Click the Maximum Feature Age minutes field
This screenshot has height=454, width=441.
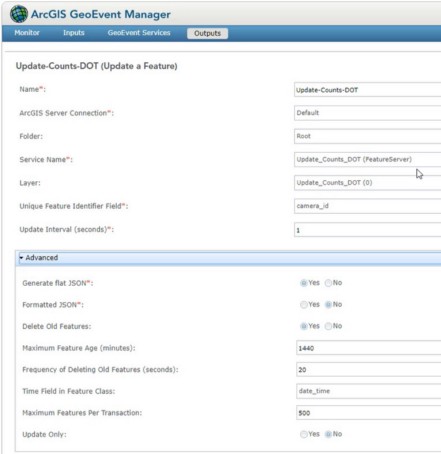click(369, 348)
